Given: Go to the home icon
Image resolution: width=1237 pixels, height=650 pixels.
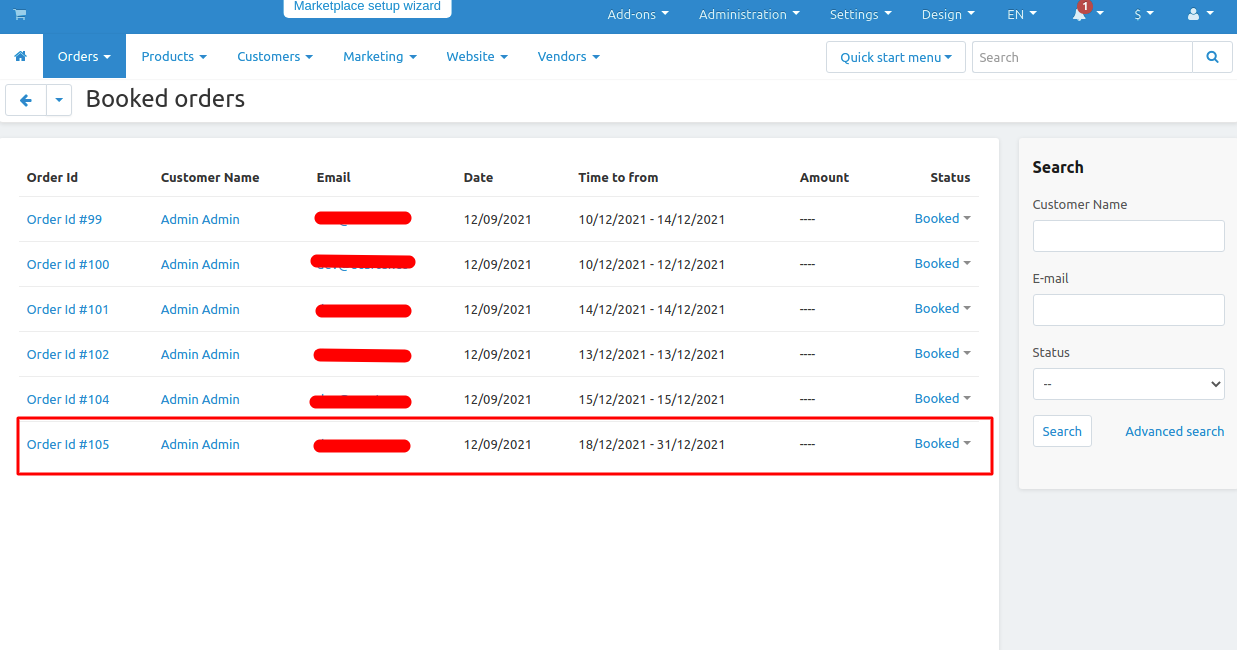Looking at the screenshot, I should (21, 57).
